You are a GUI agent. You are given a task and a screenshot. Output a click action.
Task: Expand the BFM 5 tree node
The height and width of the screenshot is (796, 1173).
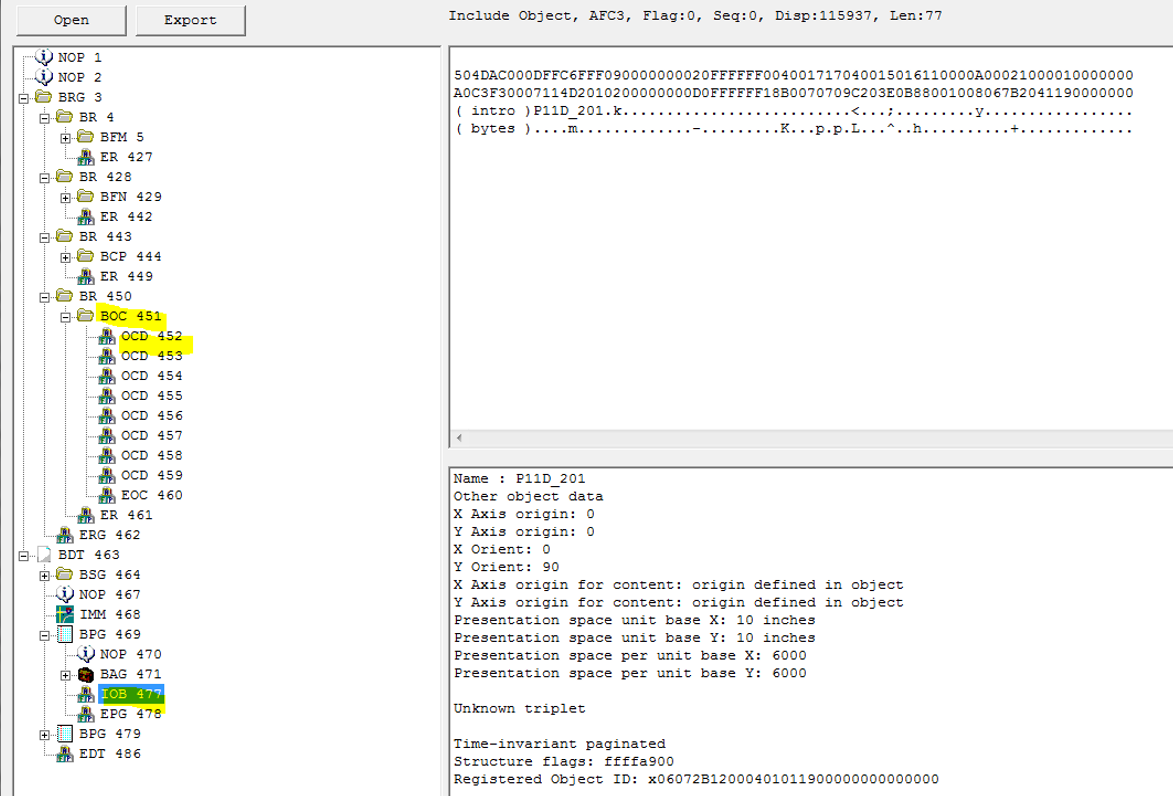click(66, 138)
